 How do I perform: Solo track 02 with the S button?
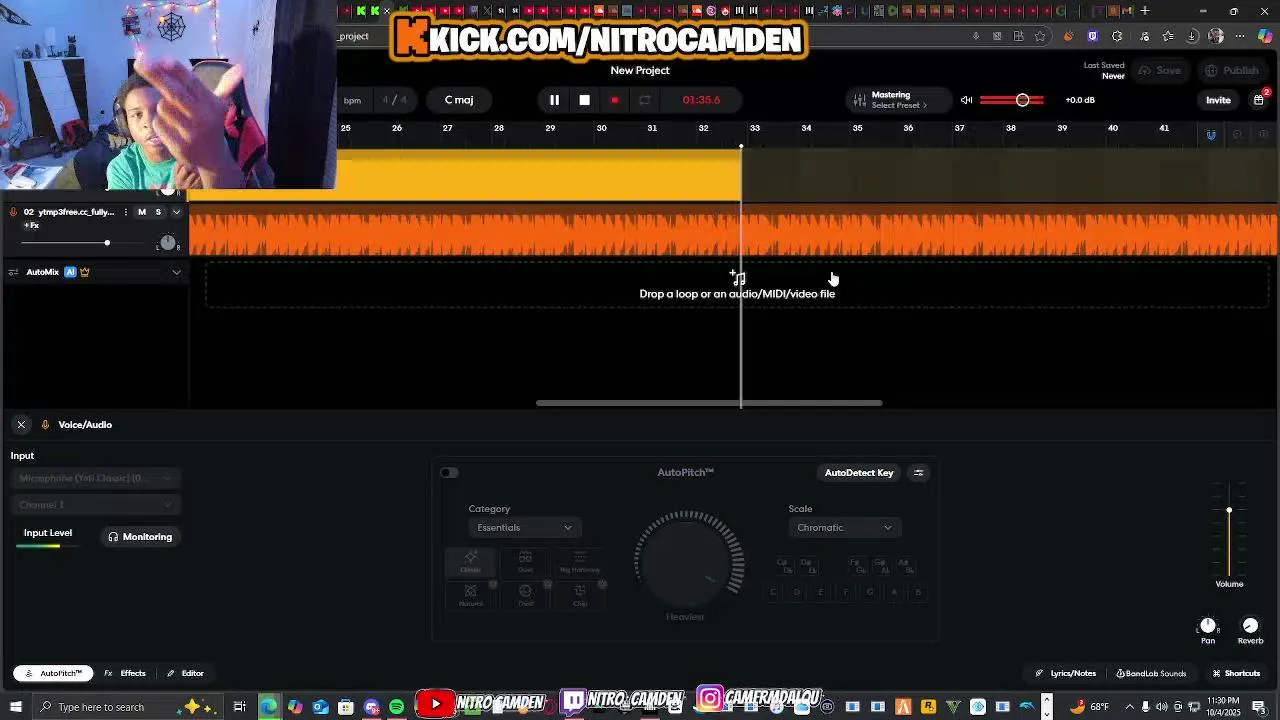[158, 212]
